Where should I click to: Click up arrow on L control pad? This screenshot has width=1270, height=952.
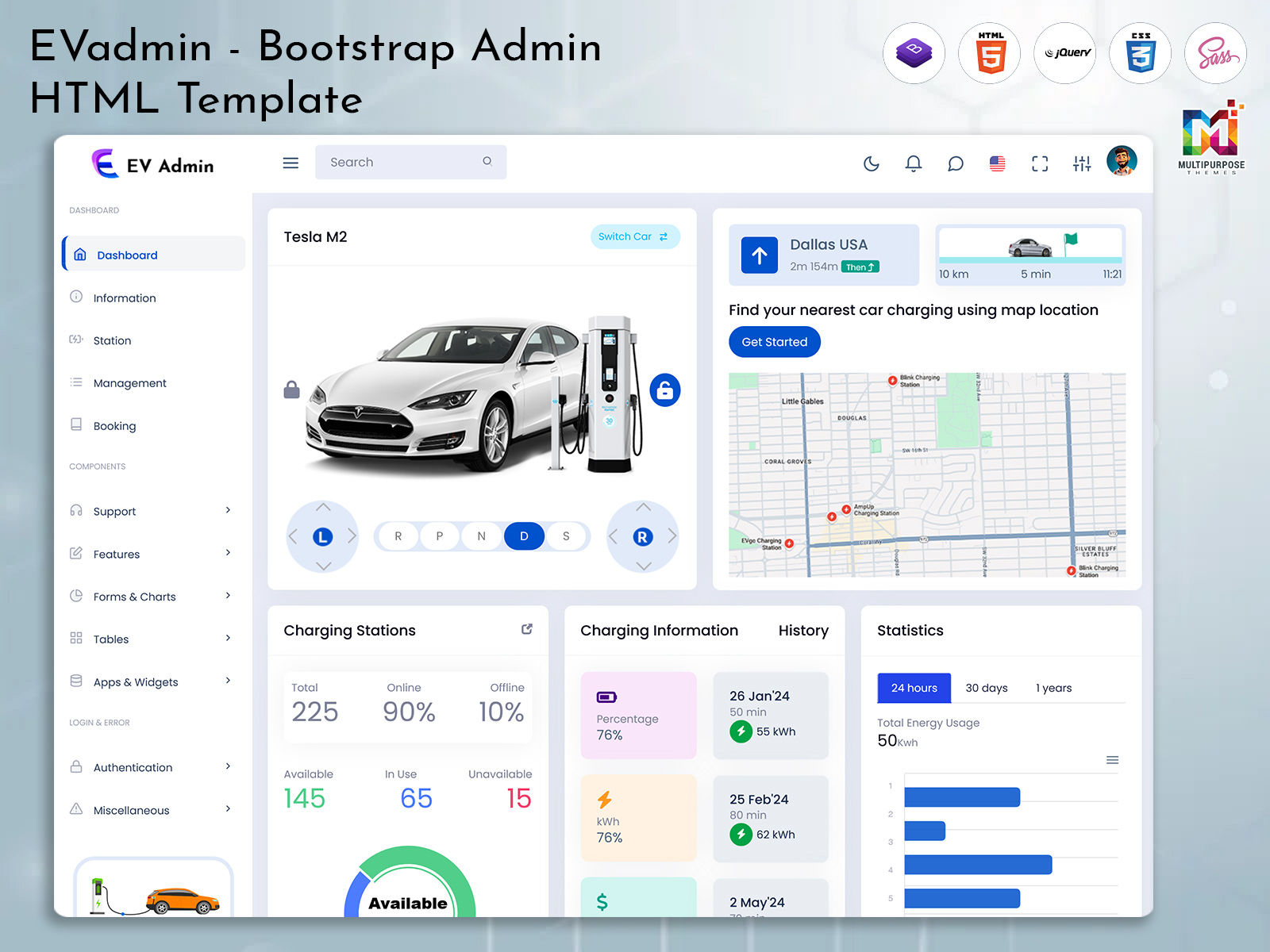tap(323, 507)
